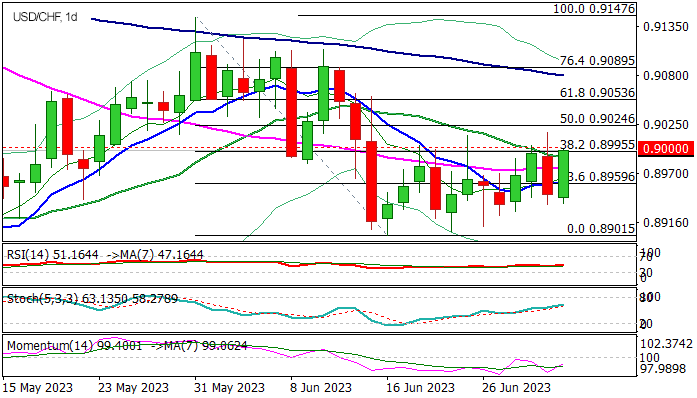Screen dimensions: 697x398
Task: Select the USD/CHF, 1d chart title
Action: click(45, 17)
